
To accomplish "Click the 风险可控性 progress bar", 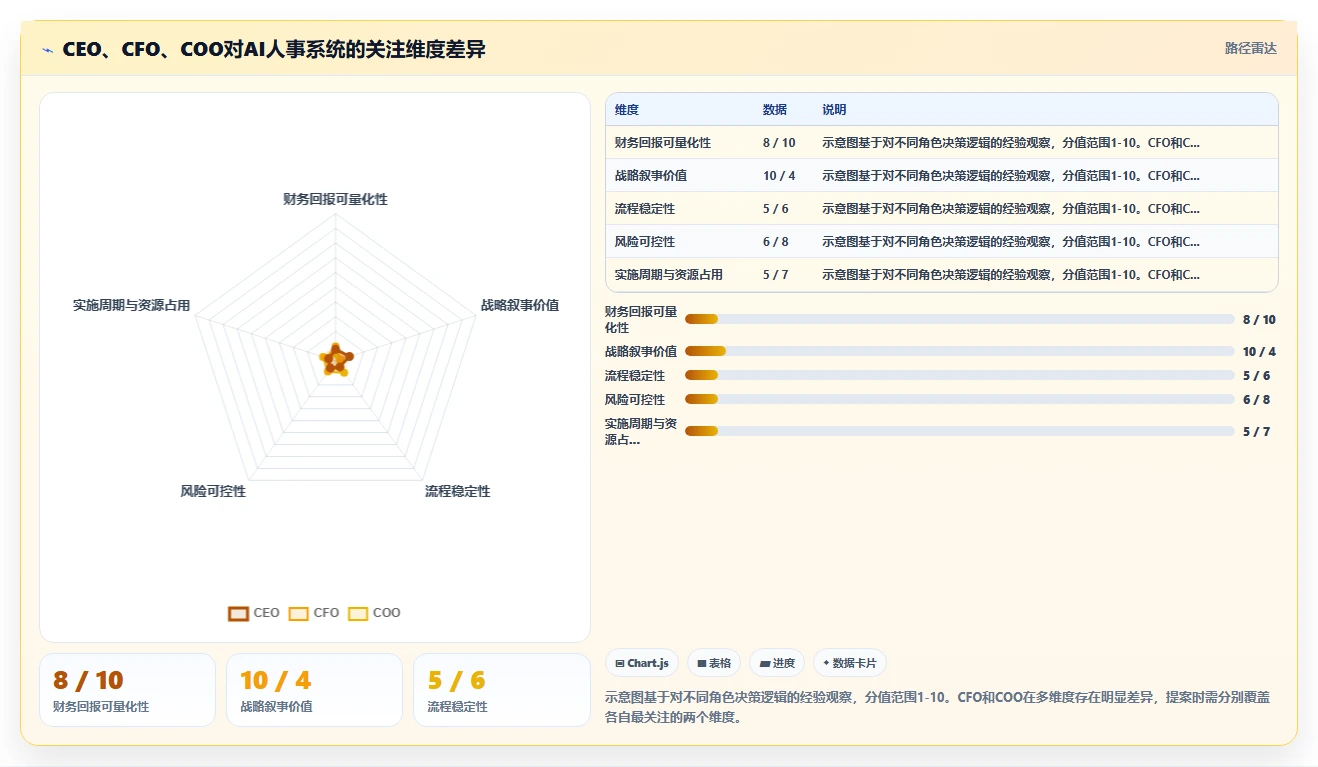I will pyautogui.click(x=960, y=399).
